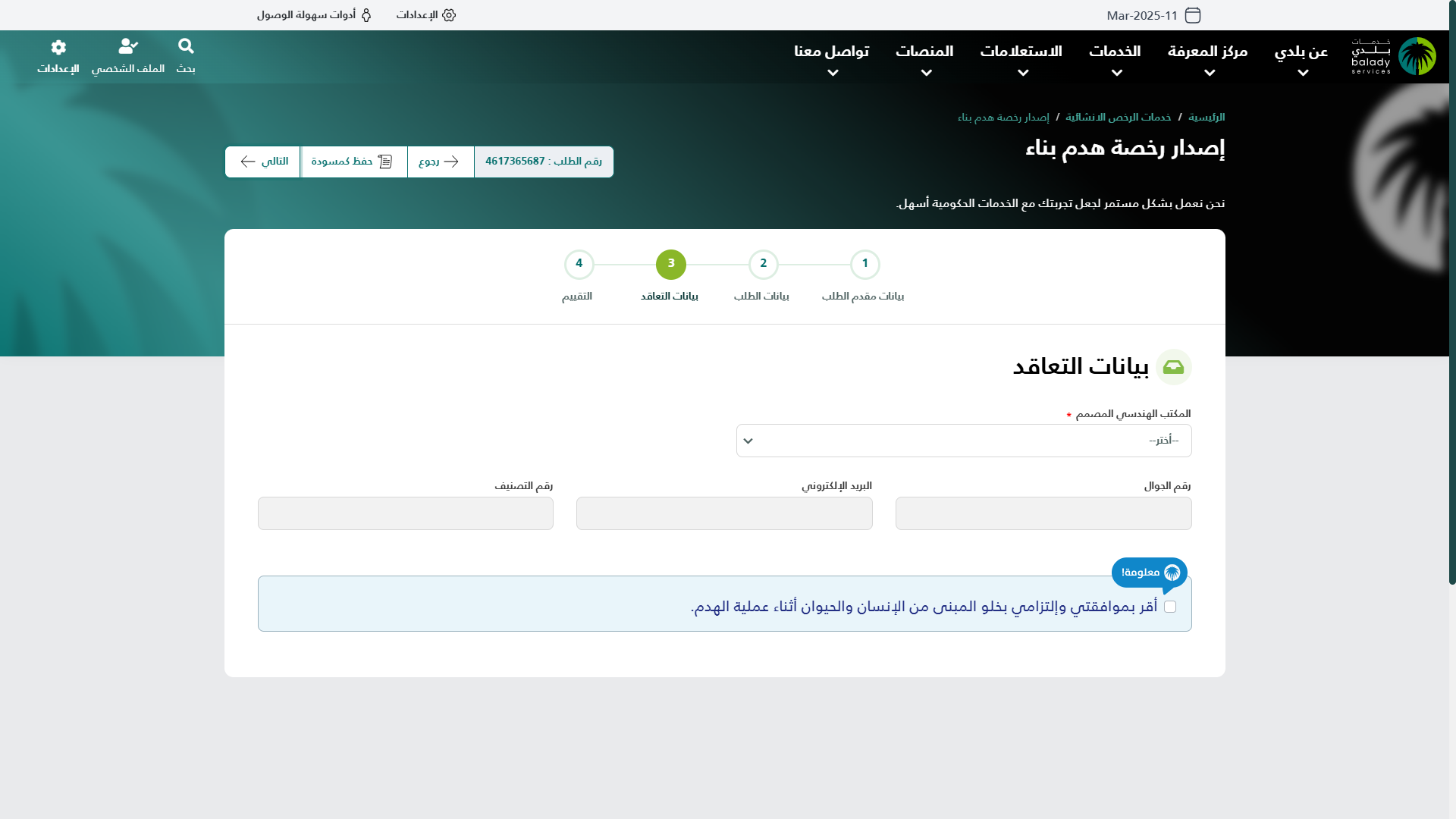The height and width of the screenshot is (819, 1456).
Task: Go to step 2 request data
Action: pyautogui.click(x=763, y=265)
